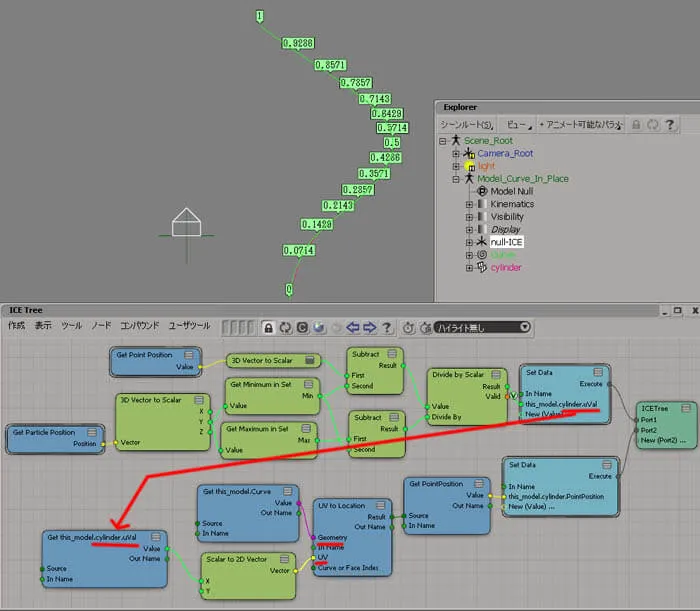Open the ハイライト無し highlight dropdown
This screenshot has height=611, width=700.
click(482, 328)
